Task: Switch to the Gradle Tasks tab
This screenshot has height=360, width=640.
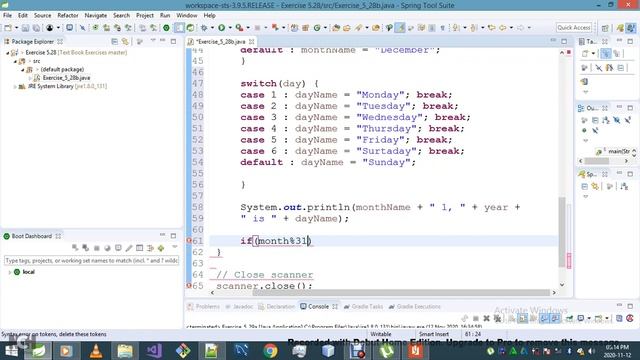Action: pos(363,307)
